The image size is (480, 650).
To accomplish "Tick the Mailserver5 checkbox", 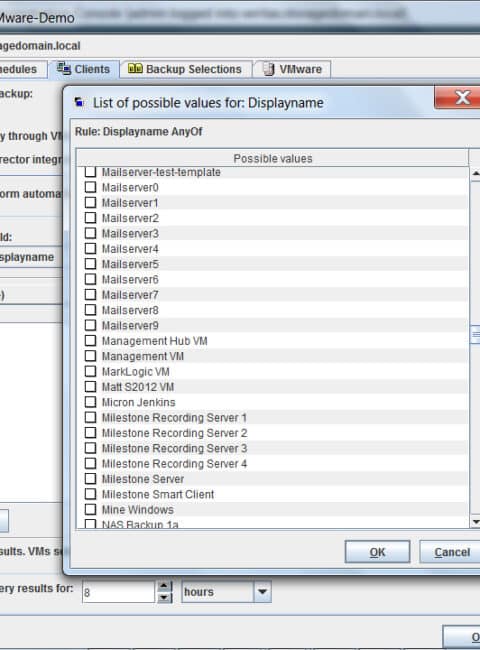I will (x=90, y=264).
